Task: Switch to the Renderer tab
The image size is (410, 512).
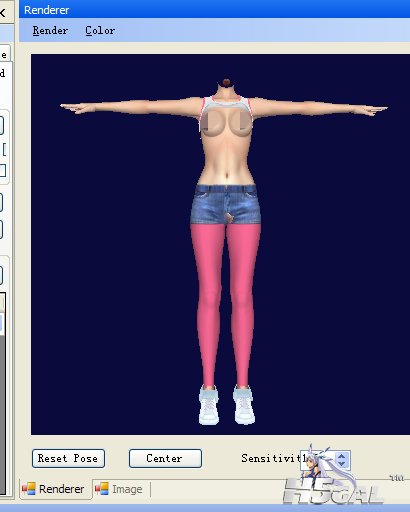Action: click(55, 489)
